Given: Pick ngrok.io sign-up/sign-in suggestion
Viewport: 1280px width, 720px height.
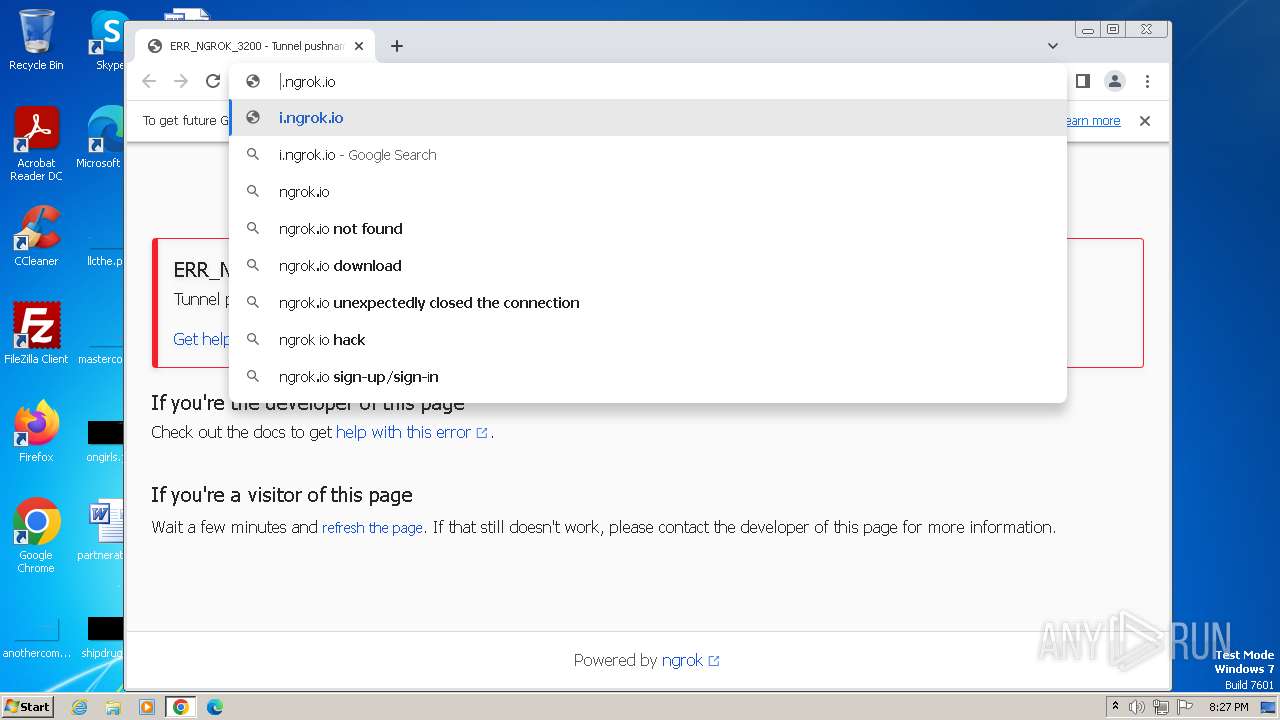Looking at the screenshot, I should (648, 377).
